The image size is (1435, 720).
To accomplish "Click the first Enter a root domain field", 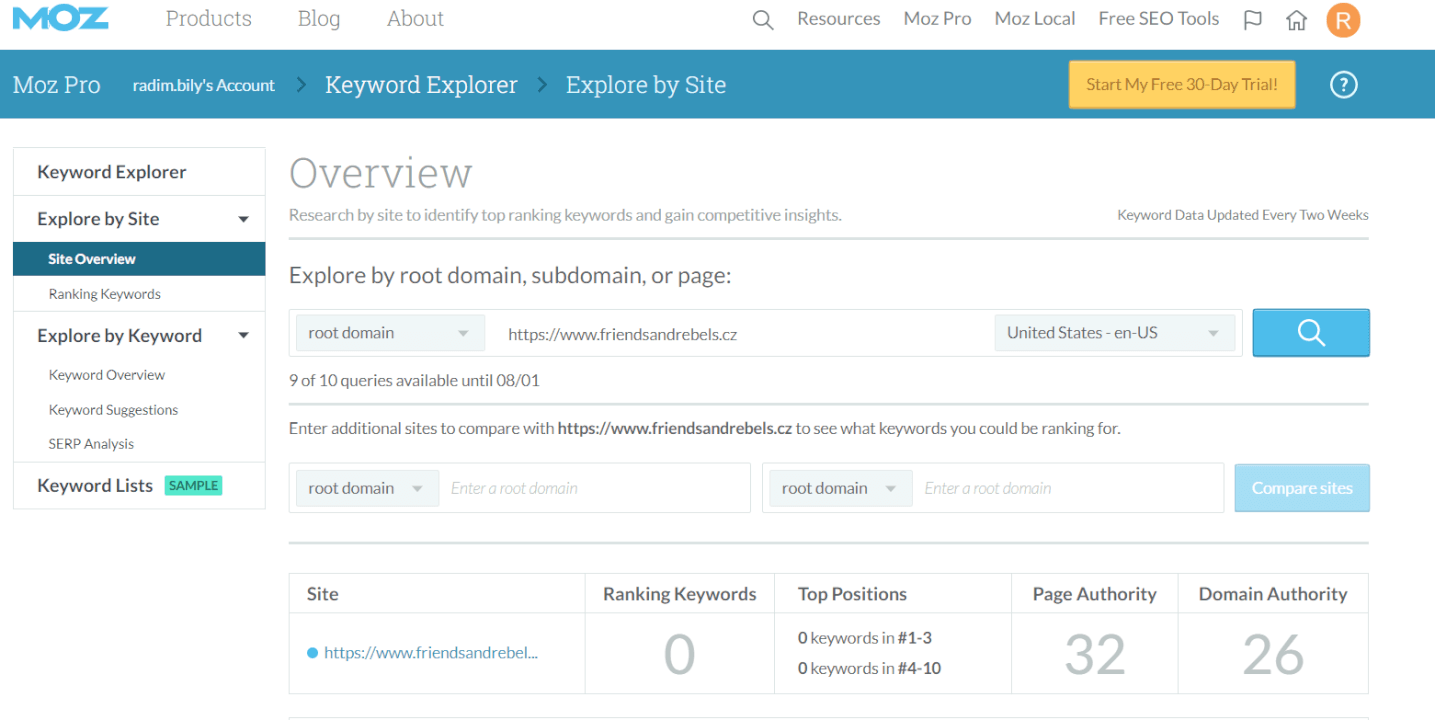I will coord(595,488).
